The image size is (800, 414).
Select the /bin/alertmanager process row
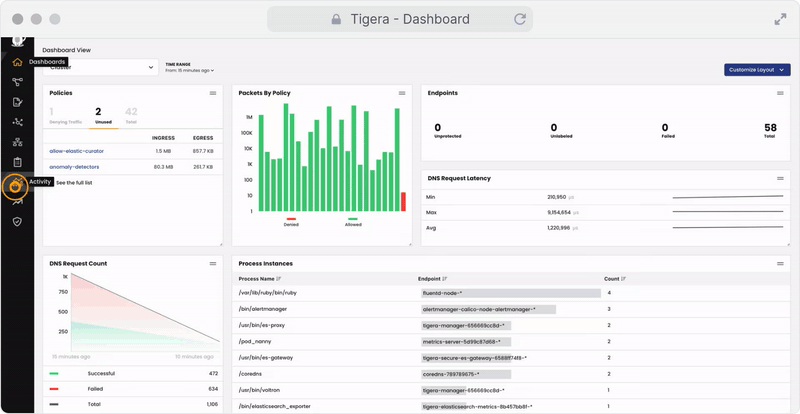pos(511,309)
